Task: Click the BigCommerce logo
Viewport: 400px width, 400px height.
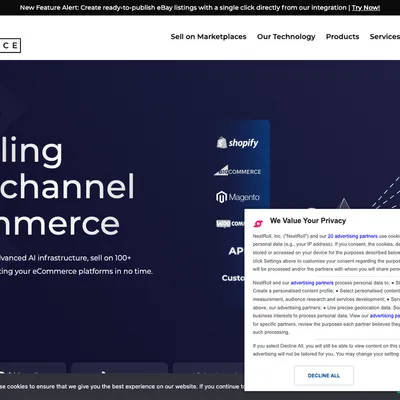Action: coord(237,170)
